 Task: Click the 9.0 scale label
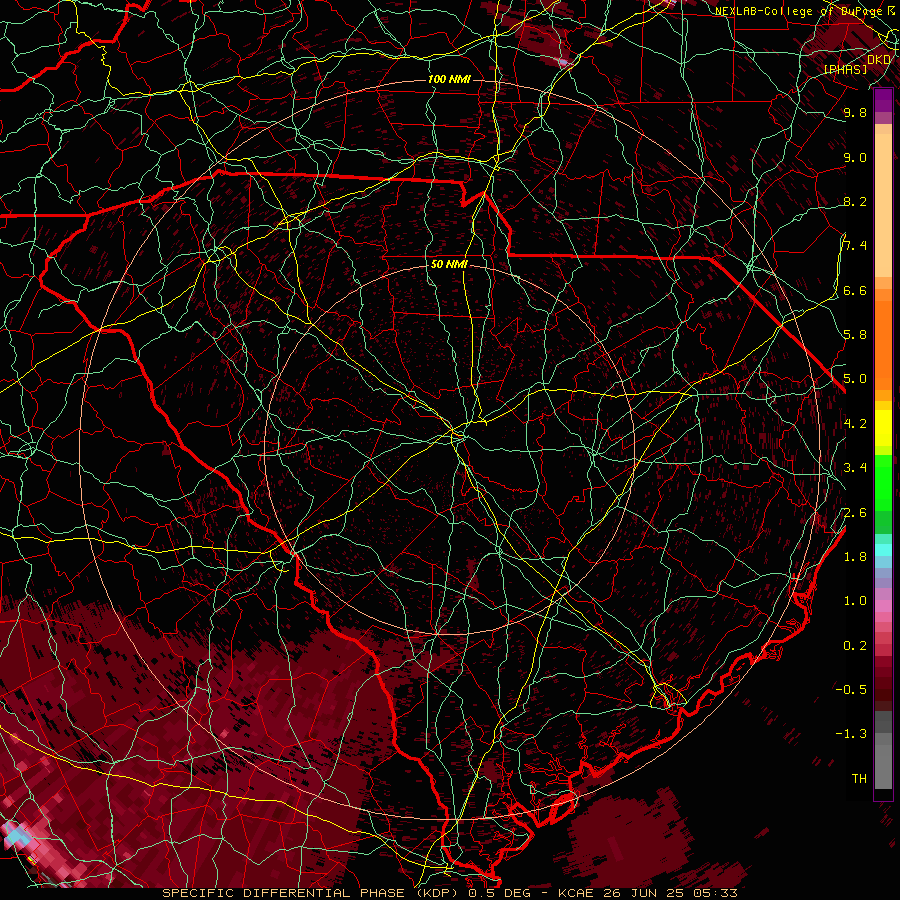(855, 157)
